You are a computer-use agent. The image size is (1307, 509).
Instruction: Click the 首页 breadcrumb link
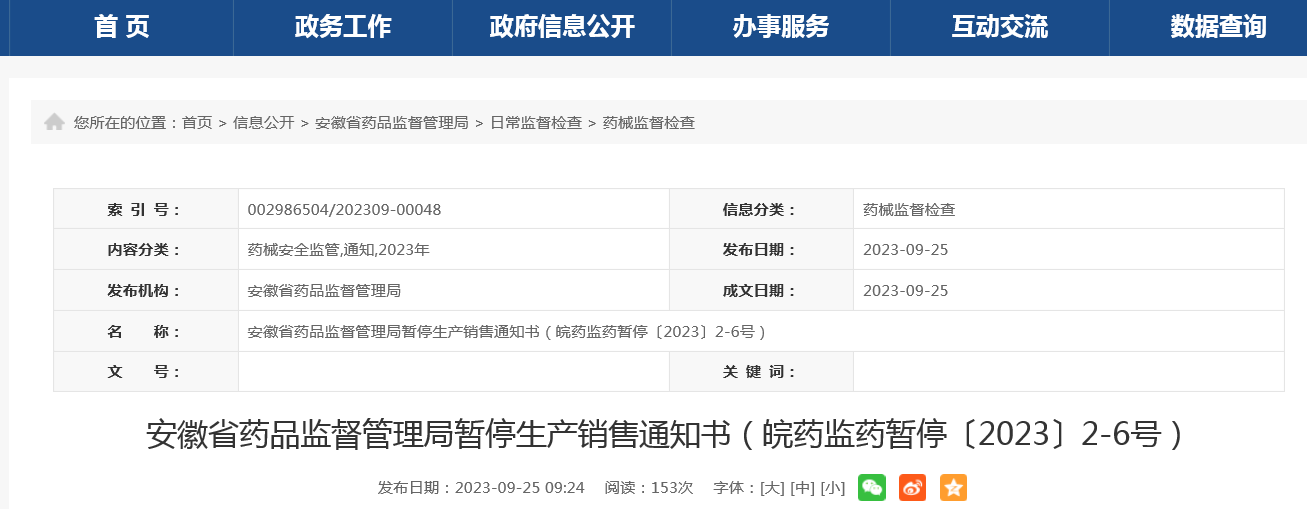(x=197, y=123)
